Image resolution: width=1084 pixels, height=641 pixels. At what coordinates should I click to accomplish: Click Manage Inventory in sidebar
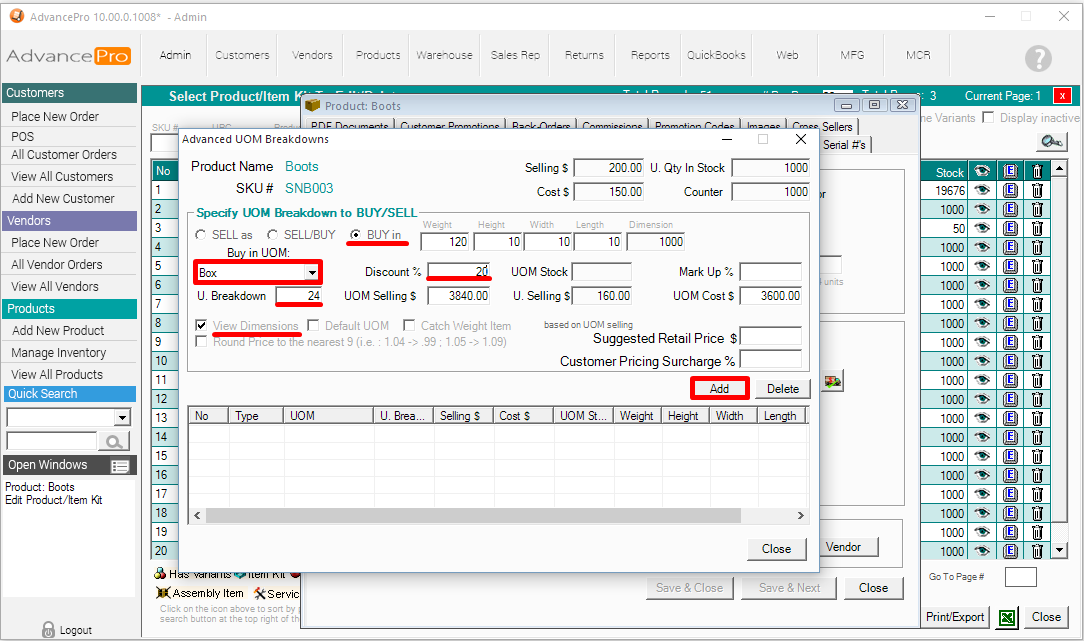pyautogui.click(x=58, y=353)
